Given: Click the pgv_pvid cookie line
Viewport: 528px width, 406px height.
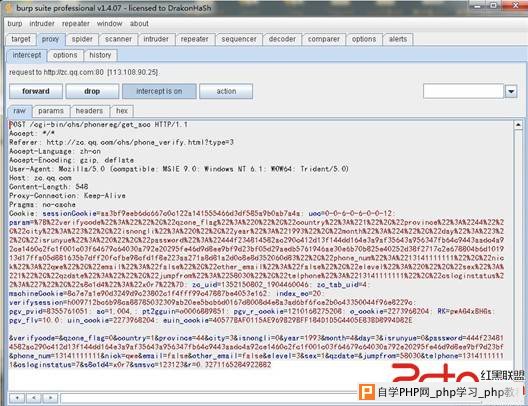Looking at the screenshot, I should pyautogui.click(x=252, y=311).
